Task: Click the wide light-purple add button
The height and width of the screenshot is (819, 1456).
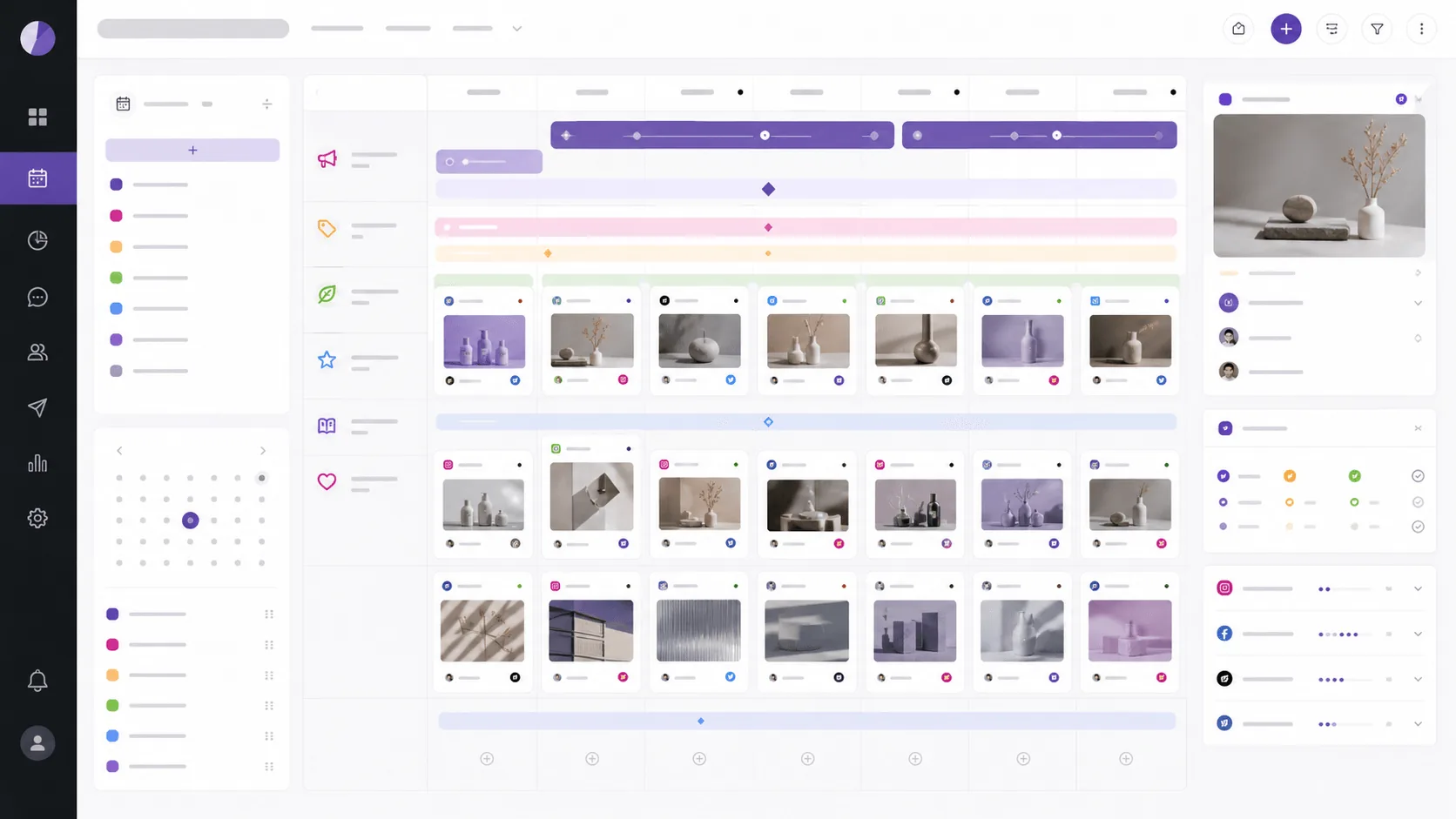Action: click(192, 150)
